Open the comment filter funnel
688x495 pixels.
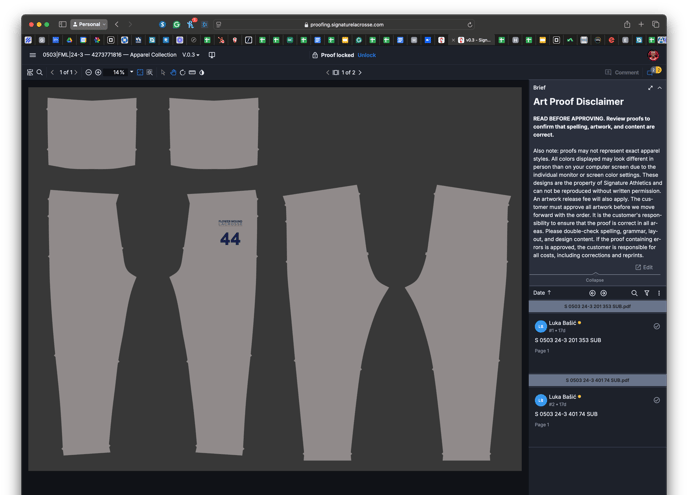[646, 293]
